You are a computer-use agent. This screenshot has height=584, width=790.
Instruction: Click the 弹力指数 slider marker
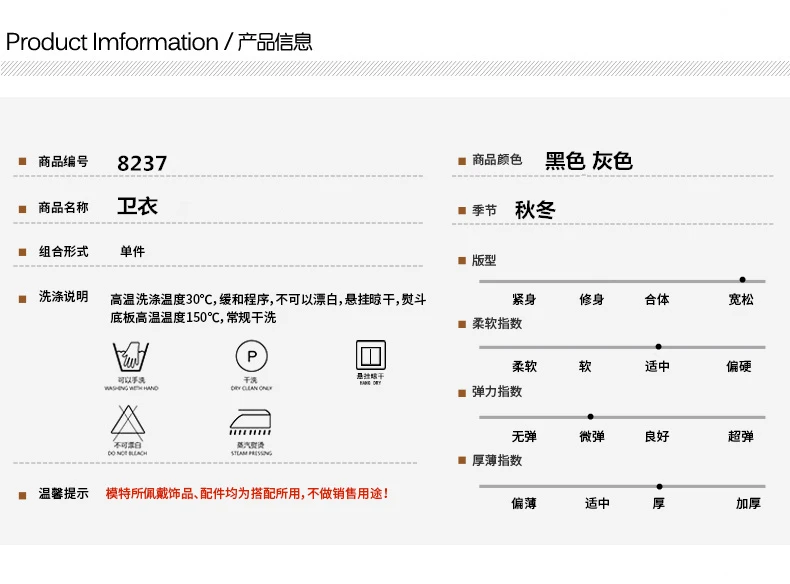[590, 417]
